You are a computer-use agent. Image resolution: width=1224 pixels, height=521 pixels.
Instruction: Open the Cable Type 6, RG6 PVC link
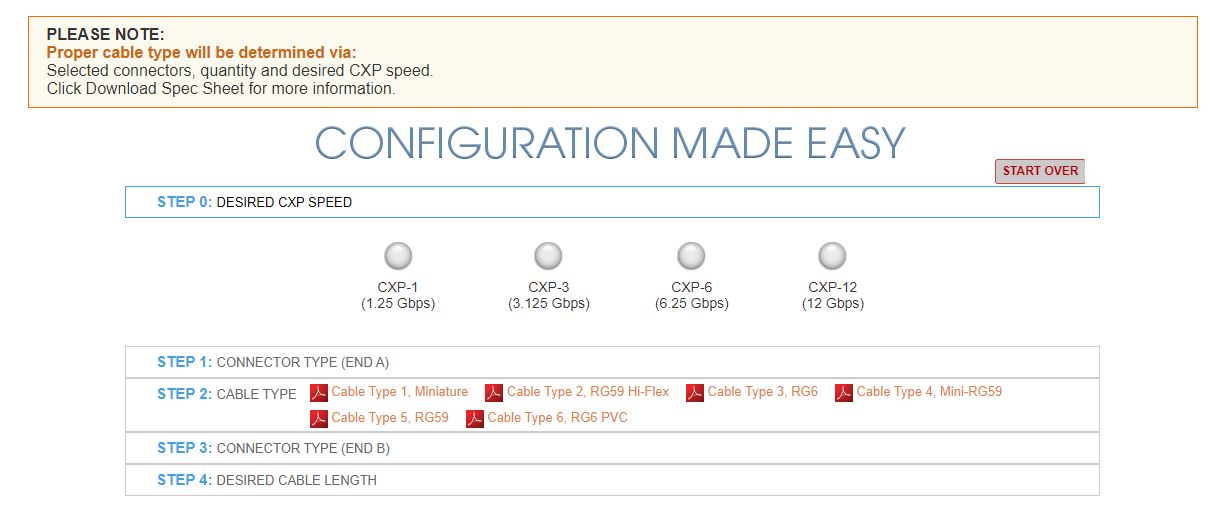click(558, 418)
